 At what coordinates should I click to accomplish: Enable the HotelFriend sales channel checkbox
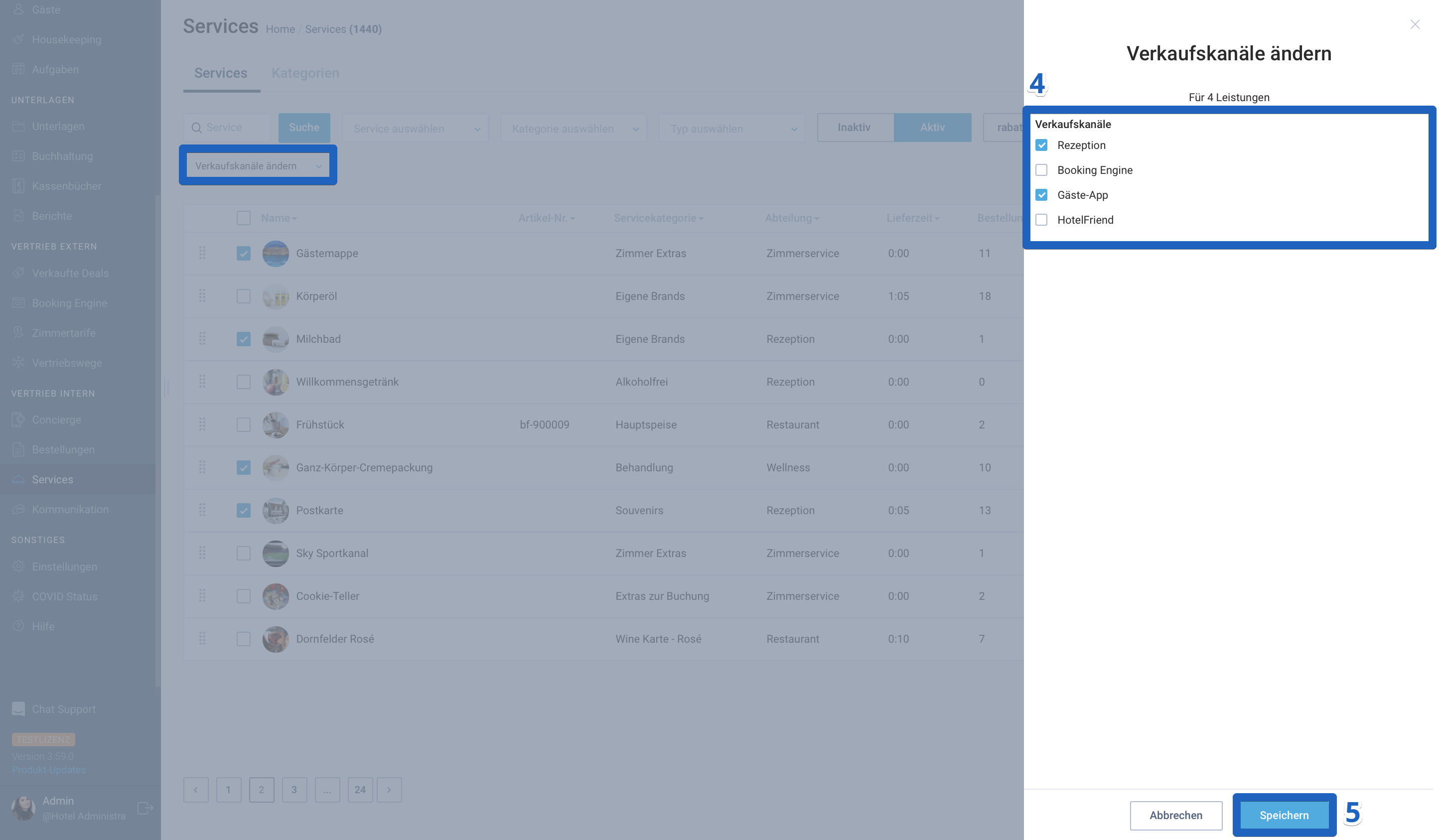coord(1041,220)
